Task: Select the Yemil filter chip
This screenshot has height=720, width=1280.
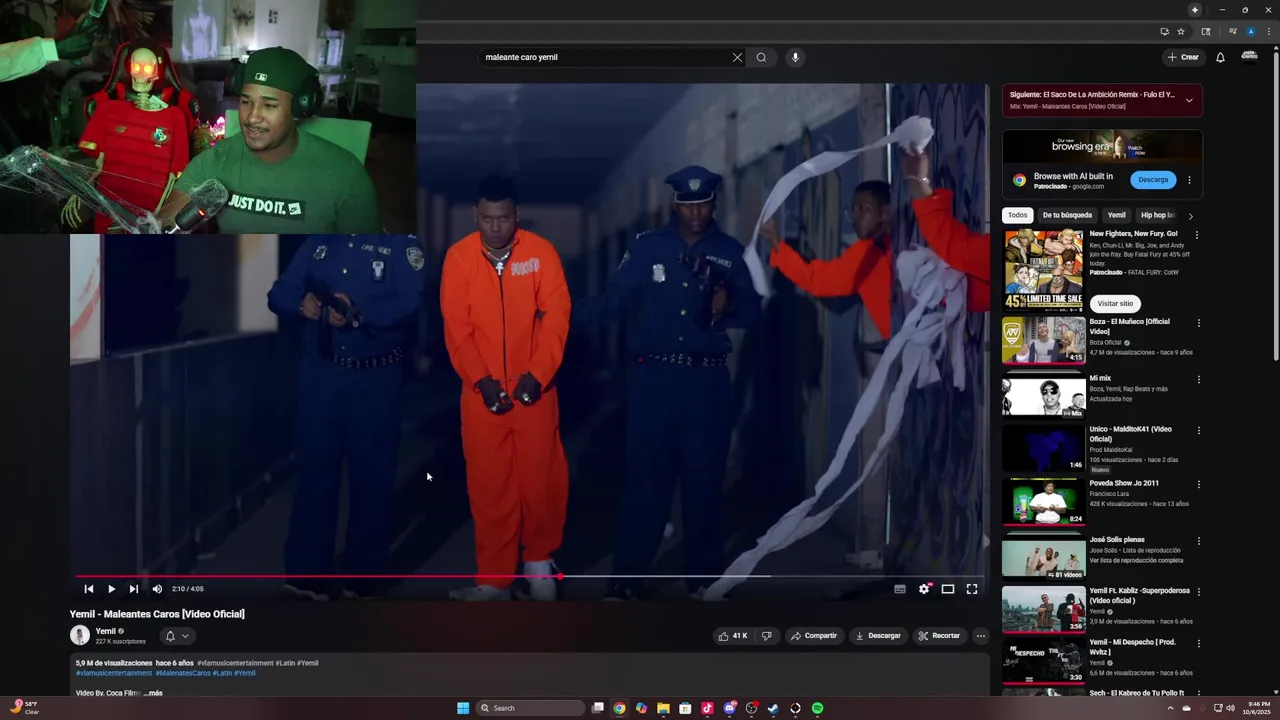Action: pyautogui.click(x=1116, y=215)
